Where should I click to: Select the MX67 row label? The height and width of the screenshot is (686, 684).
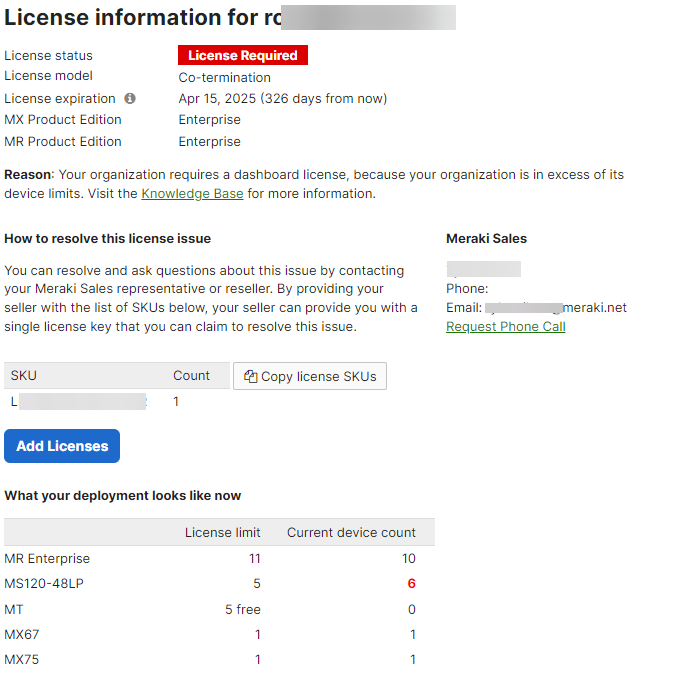point(21,634)
